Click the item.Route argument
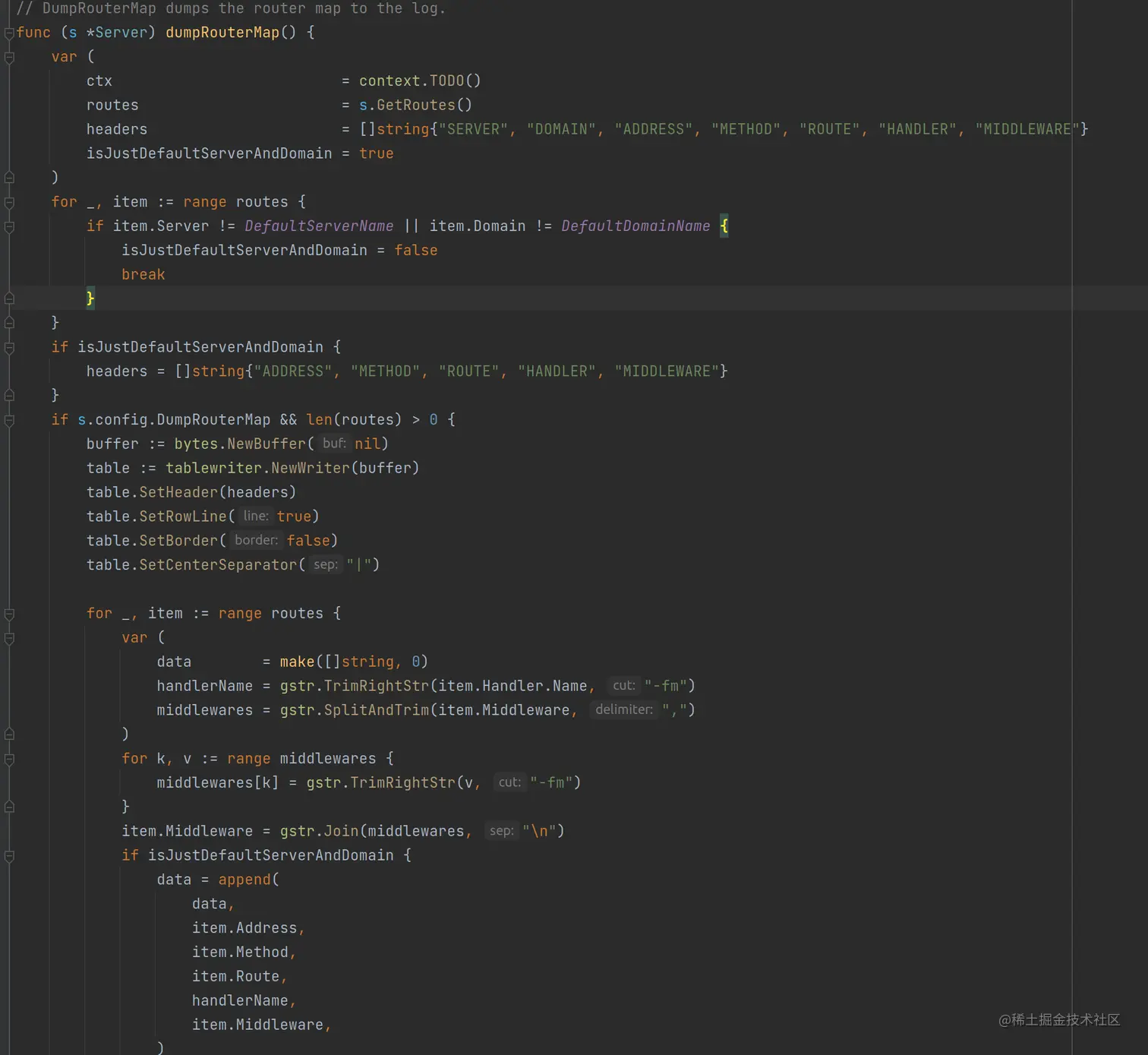 pos(235,978)
